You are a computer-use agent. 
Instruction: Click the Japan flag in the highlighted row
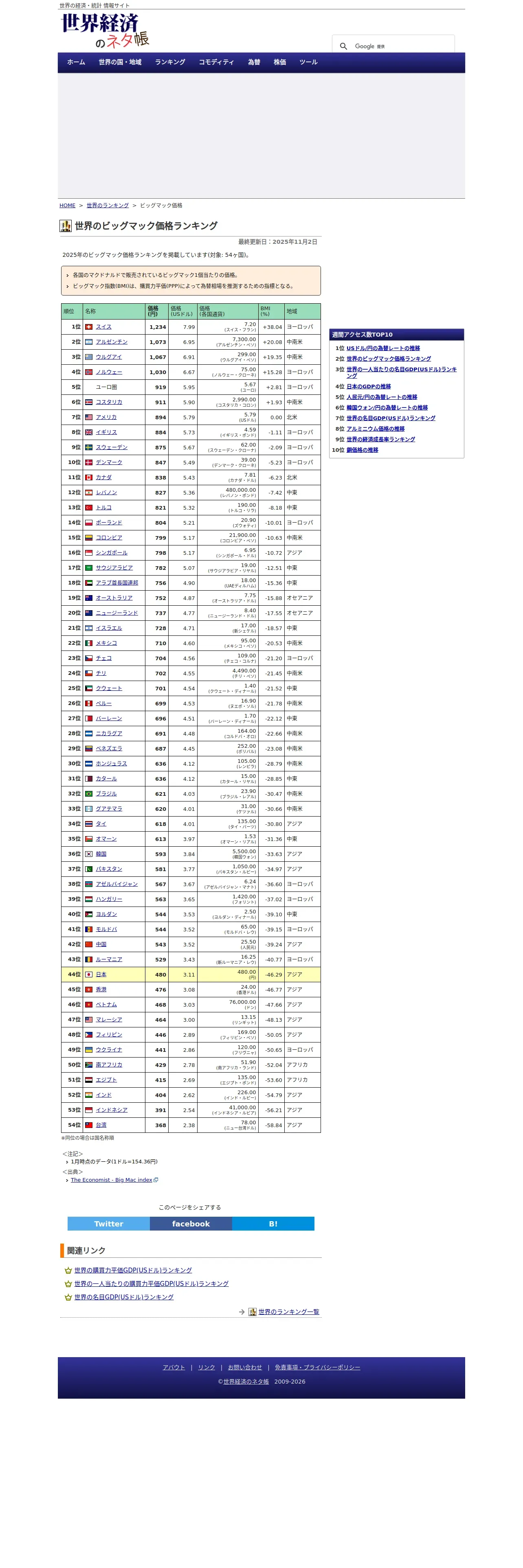tap(89, 975)
